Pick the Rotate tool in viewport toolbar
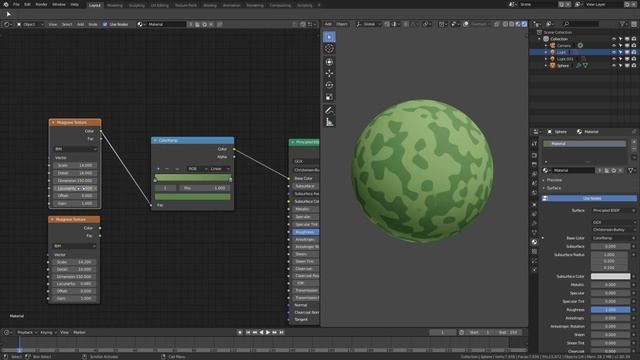640x360 pixels. coord(329,85)
